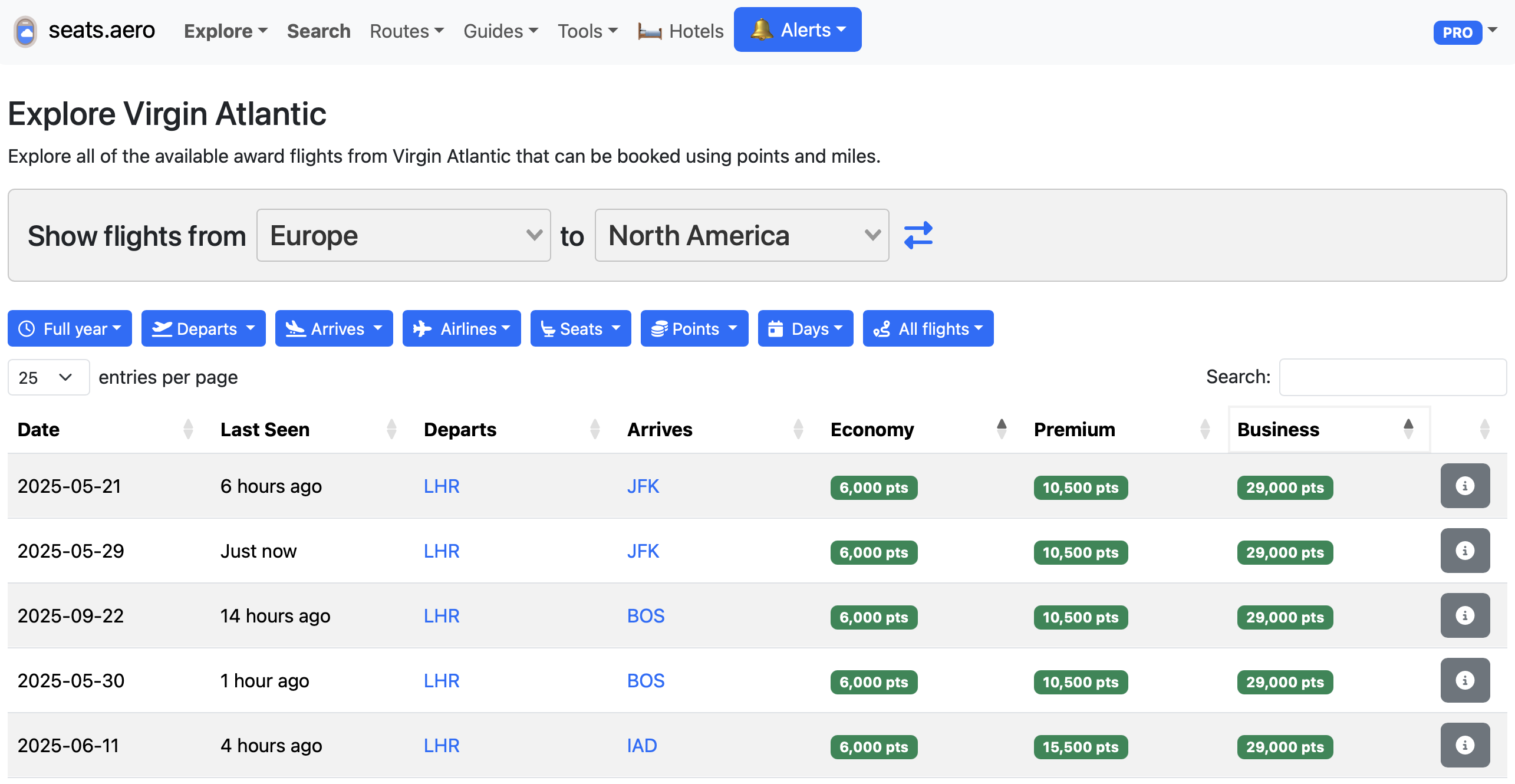Viewport: 1515px width, 784px height.
Task: Click the date cell 2025-05-30
Action: 71,680
